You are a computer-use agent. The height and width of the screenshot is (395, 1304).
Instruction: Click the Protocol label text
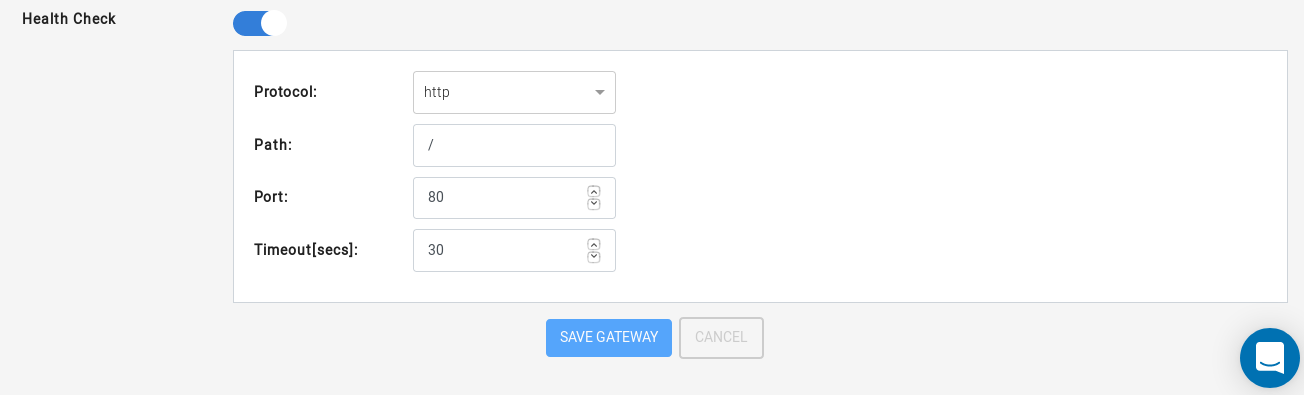coord(285,92)
